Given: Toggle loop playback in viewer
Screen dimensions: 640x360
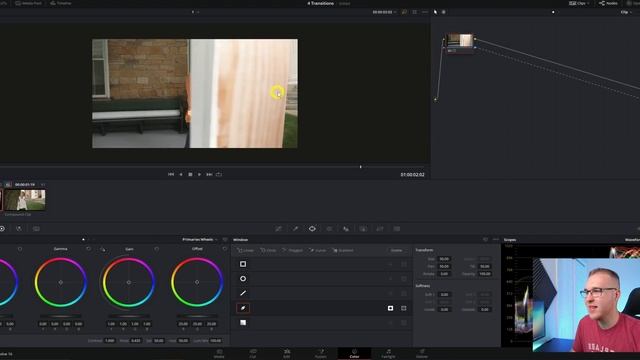Looking at the screenshot, I should [x=219, y=174].
